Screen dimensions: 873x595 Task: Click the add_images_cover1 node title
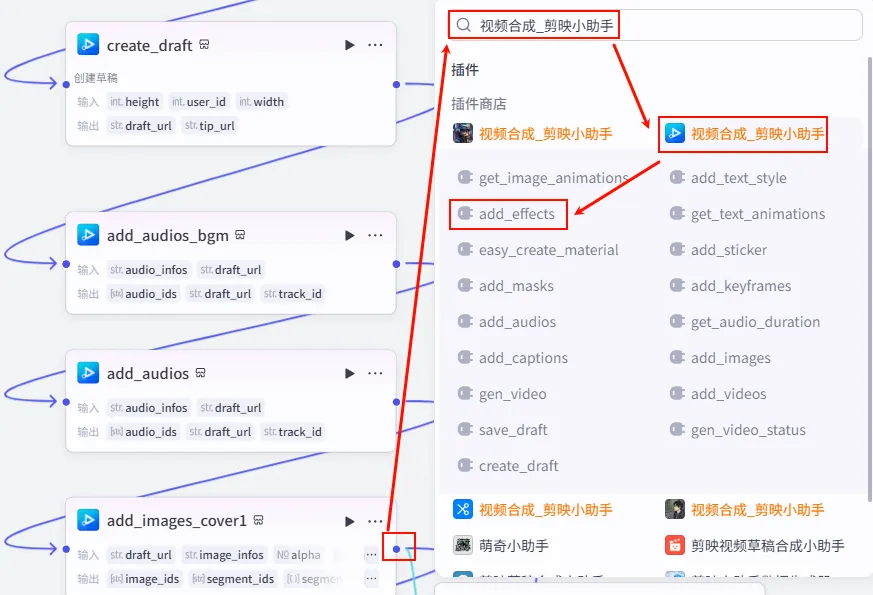tap(176, 521)
